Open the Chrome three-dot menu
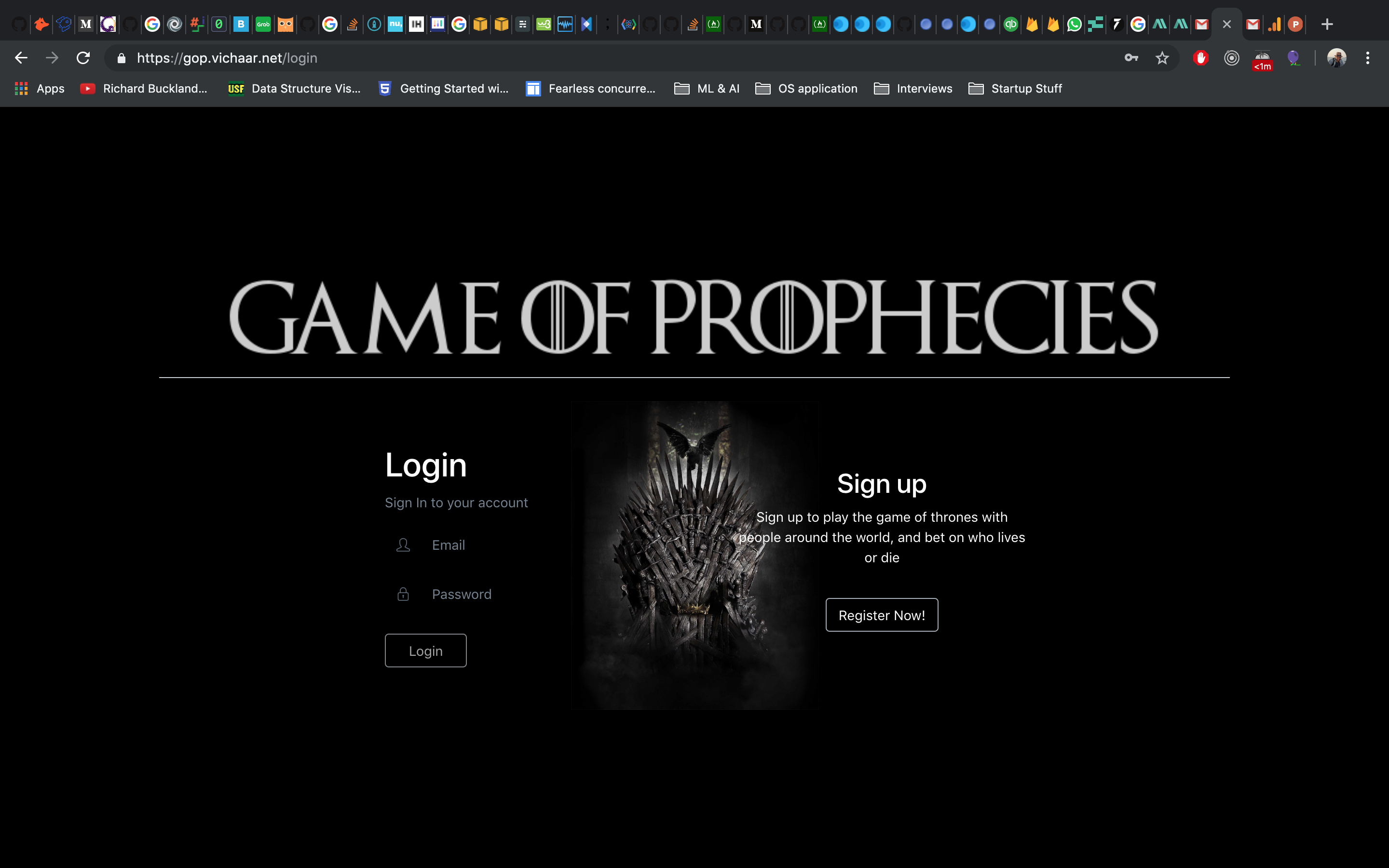The height and width of the screenshot is (868, 1389). click(1368, 57)
